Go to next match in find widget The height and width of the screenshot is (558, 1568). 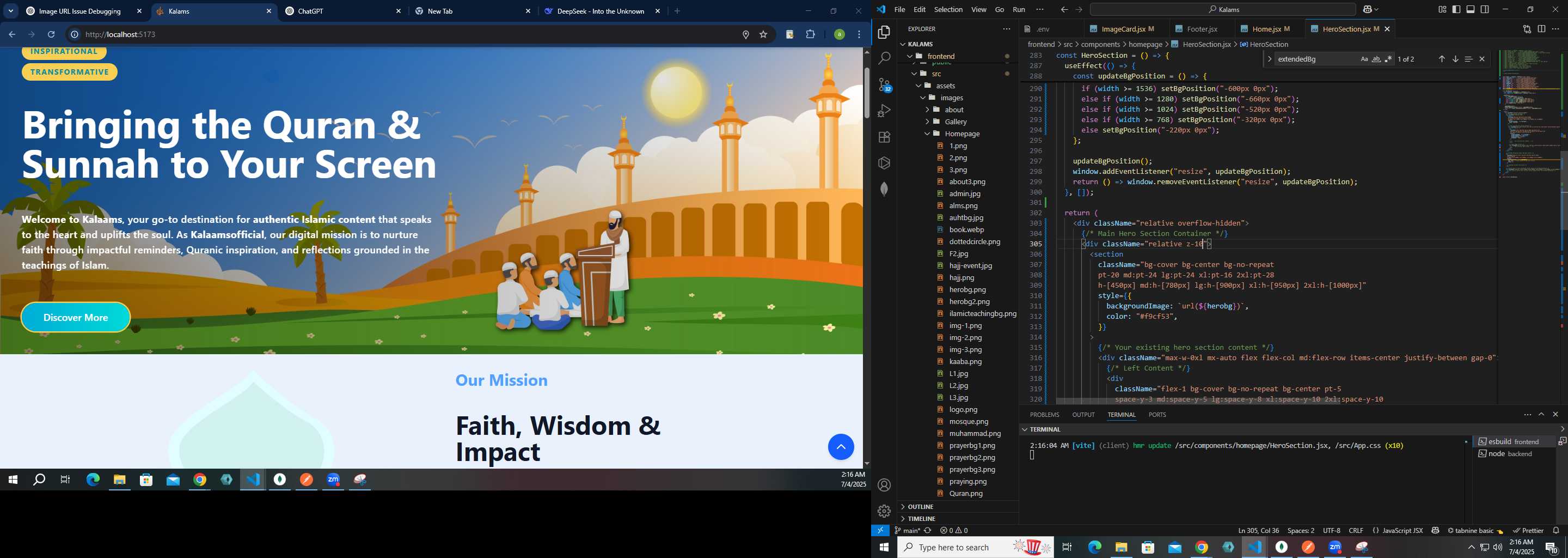tap(1455, 59)
